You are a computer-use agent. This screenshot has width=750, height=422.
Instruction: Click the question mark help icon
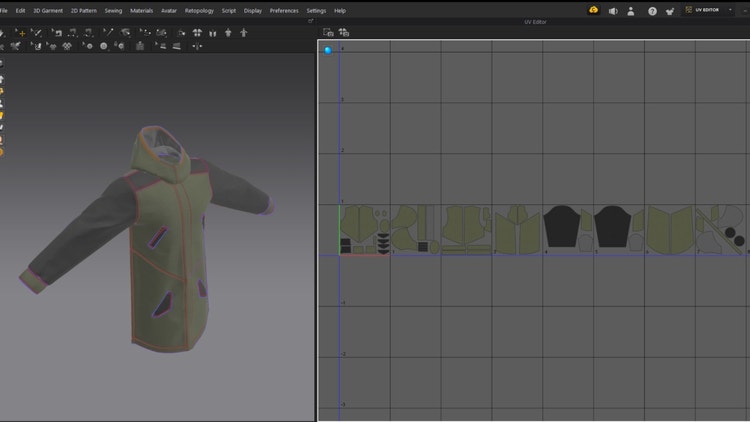652,11
